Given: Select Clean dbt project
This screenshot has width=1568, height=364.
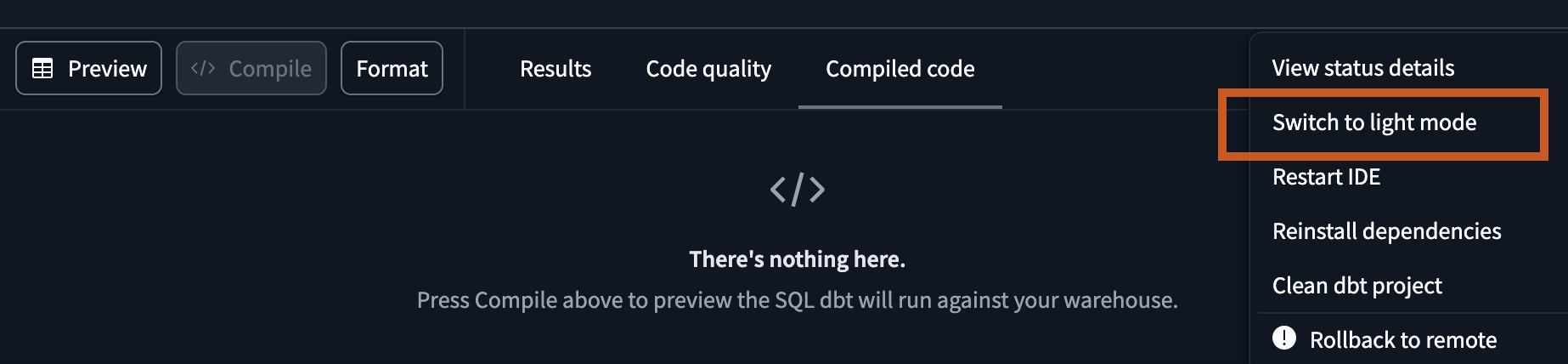Looking at the screenshot, I should 1356,286.
